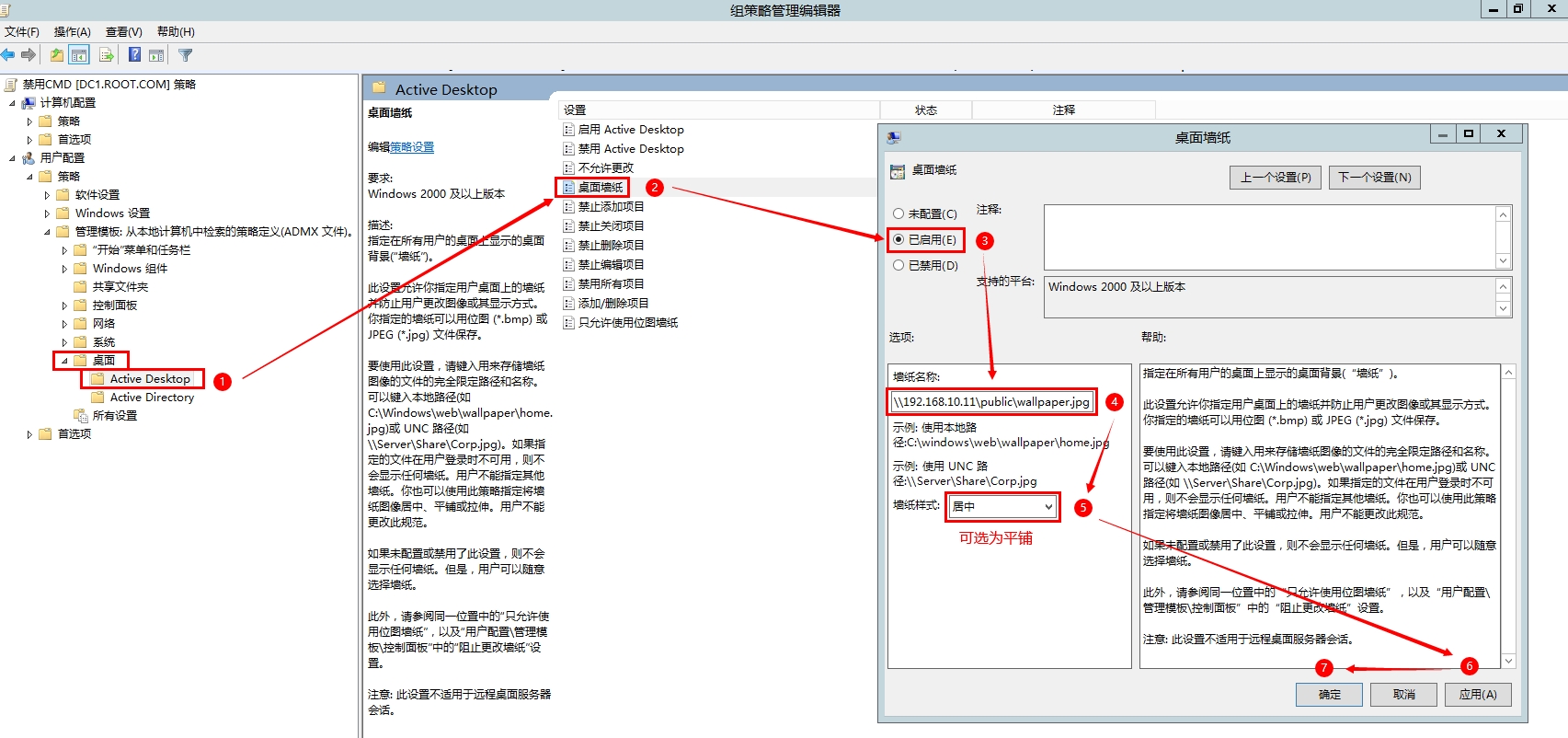Click the forward arrow toolbar icon

tap(29, 55)
